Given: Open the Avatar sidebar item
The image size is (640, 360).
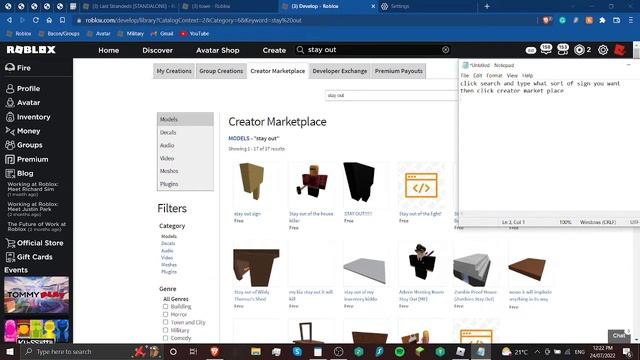Looking at the screenshot, I should [x=23, y=103].
